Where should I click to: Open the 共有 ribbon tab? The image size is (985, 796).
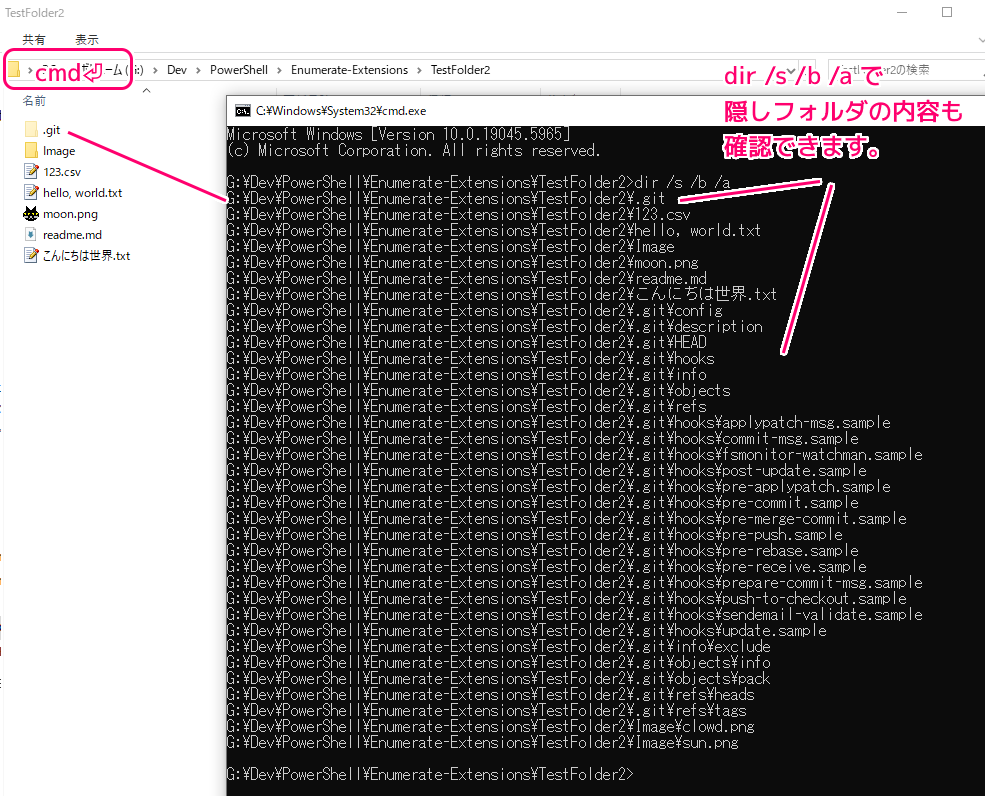34,40
